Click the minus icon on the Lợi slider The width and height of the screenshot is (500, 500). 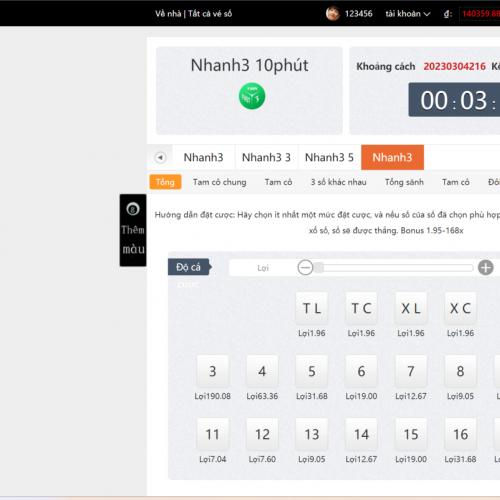(x=305, y=267)
